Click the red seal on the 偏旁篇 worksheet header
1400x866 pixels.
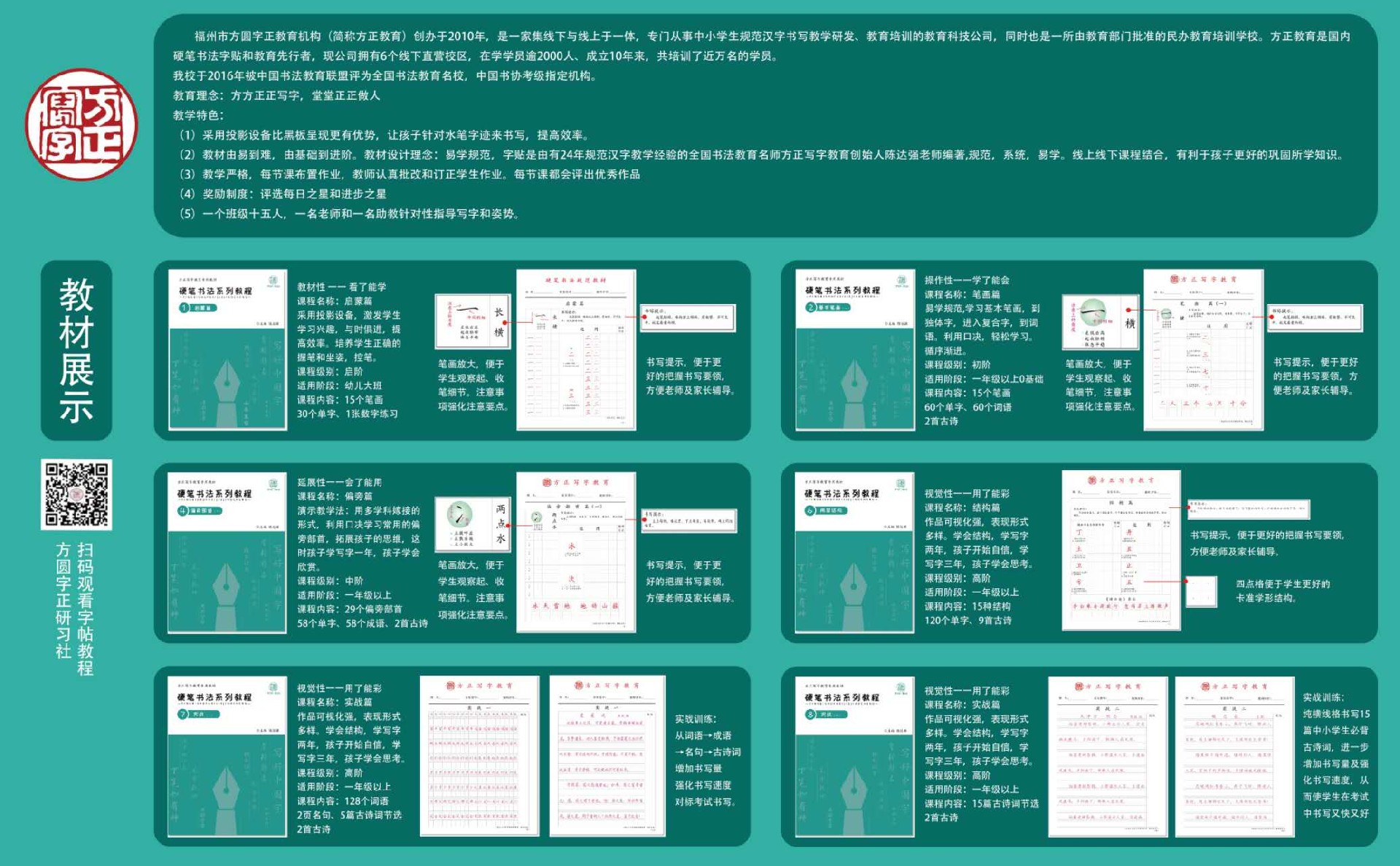[547, 483]
